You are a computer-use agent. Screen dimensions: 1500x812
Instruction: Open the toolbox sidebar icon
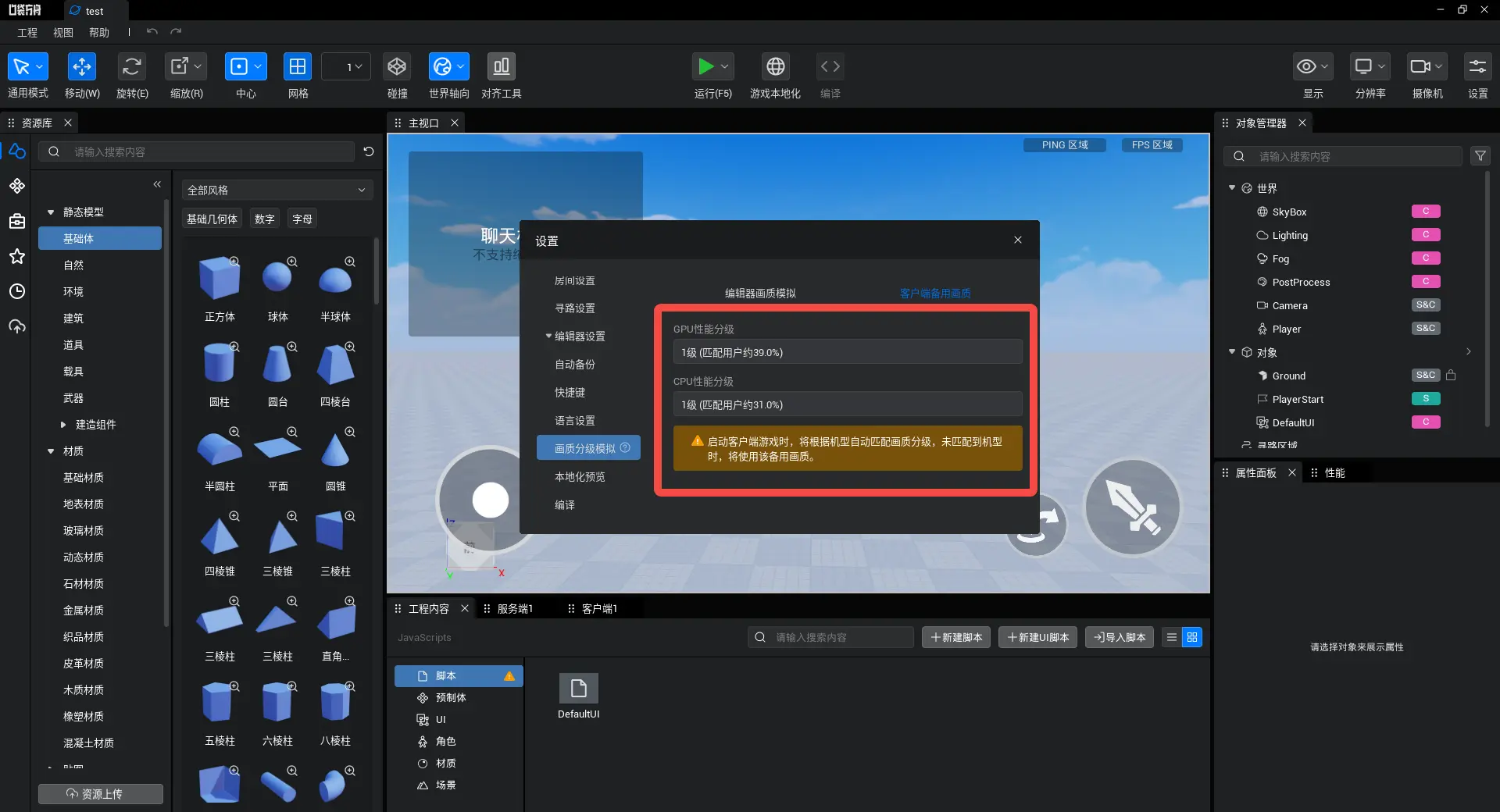(17, 221)
